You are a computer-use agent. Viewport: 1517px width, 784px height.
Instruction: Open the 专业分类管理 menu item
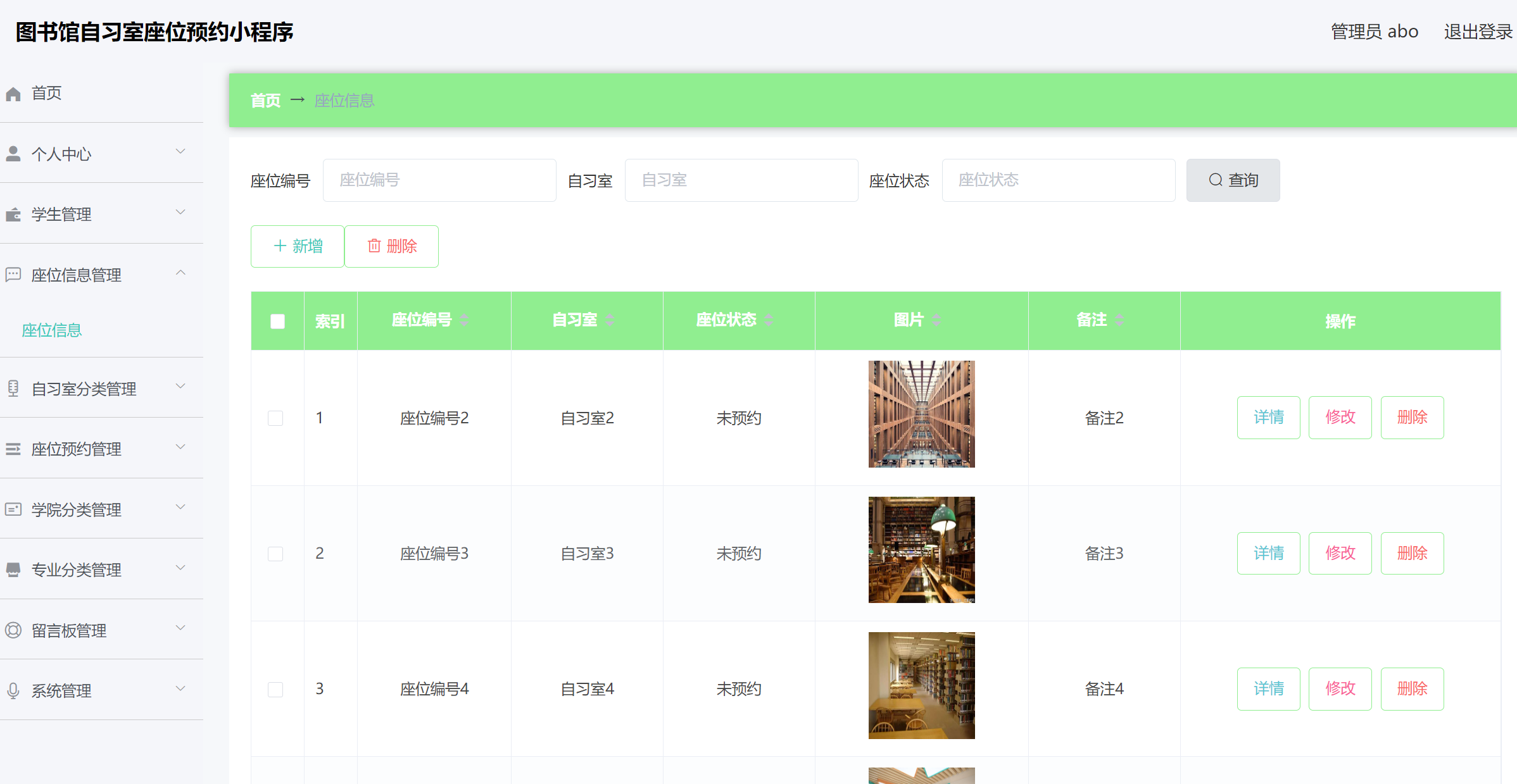[76, 570]
